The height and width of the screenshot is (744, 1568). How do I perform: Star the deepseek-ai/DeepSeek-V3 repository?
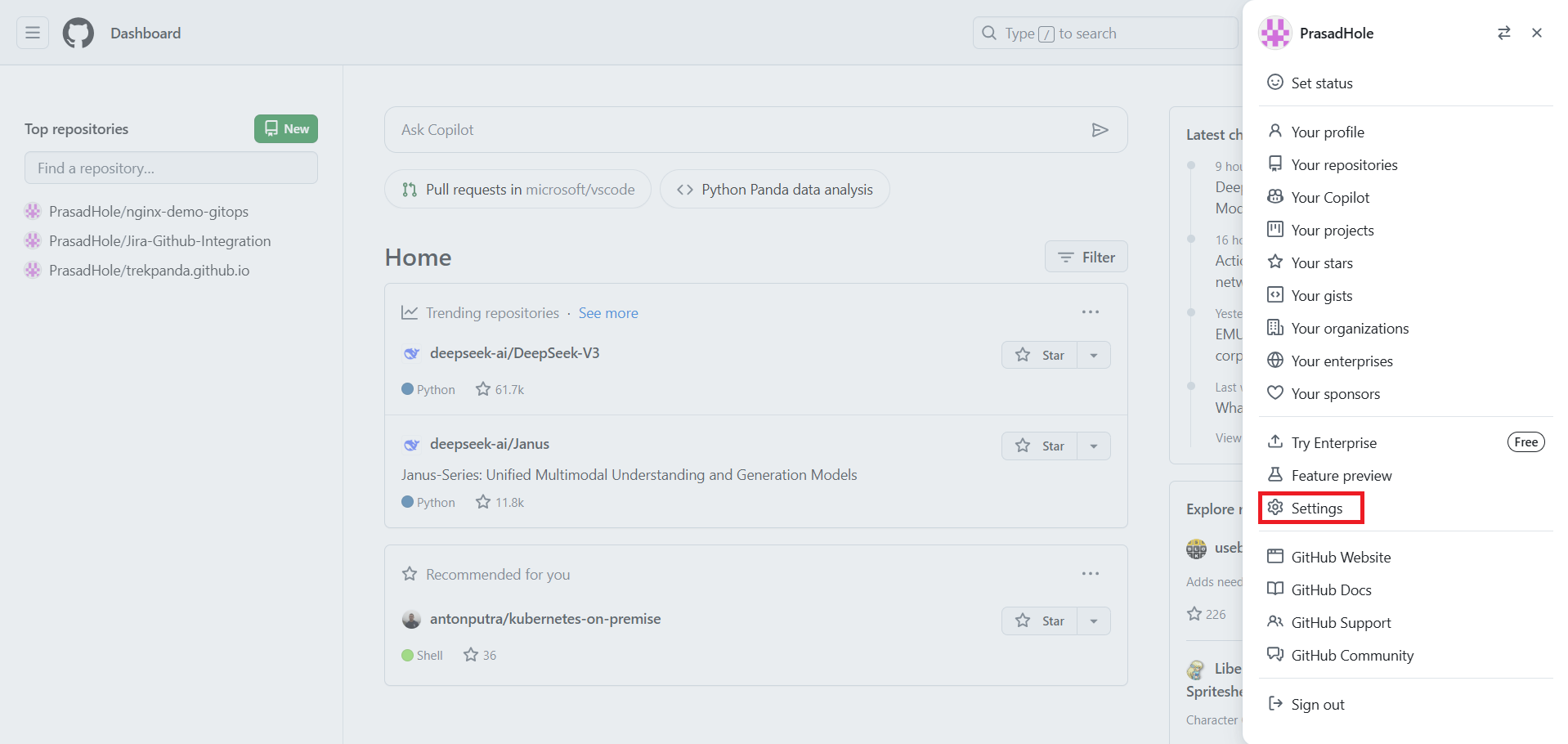[x=1040, y=354]
